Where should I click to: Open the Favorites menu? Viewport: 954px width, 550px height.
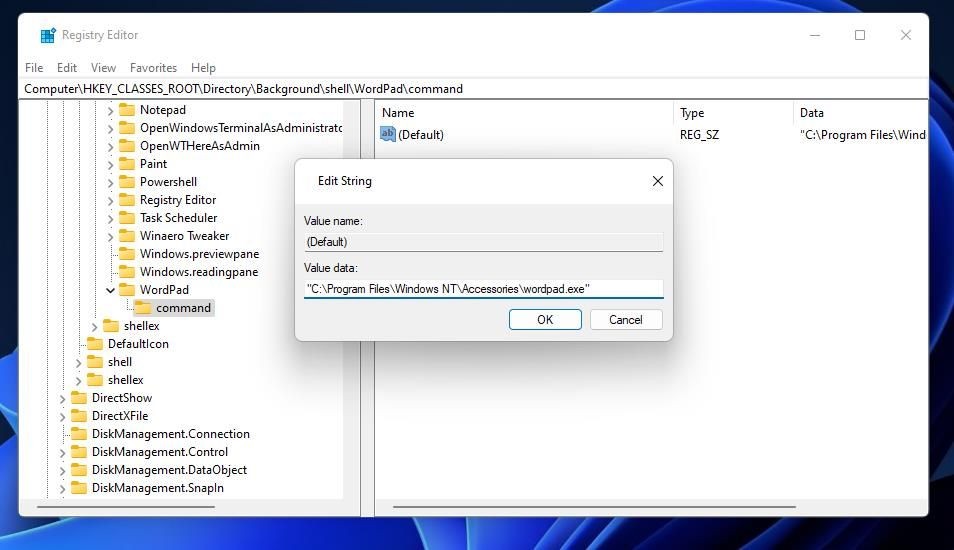(153, 68)
